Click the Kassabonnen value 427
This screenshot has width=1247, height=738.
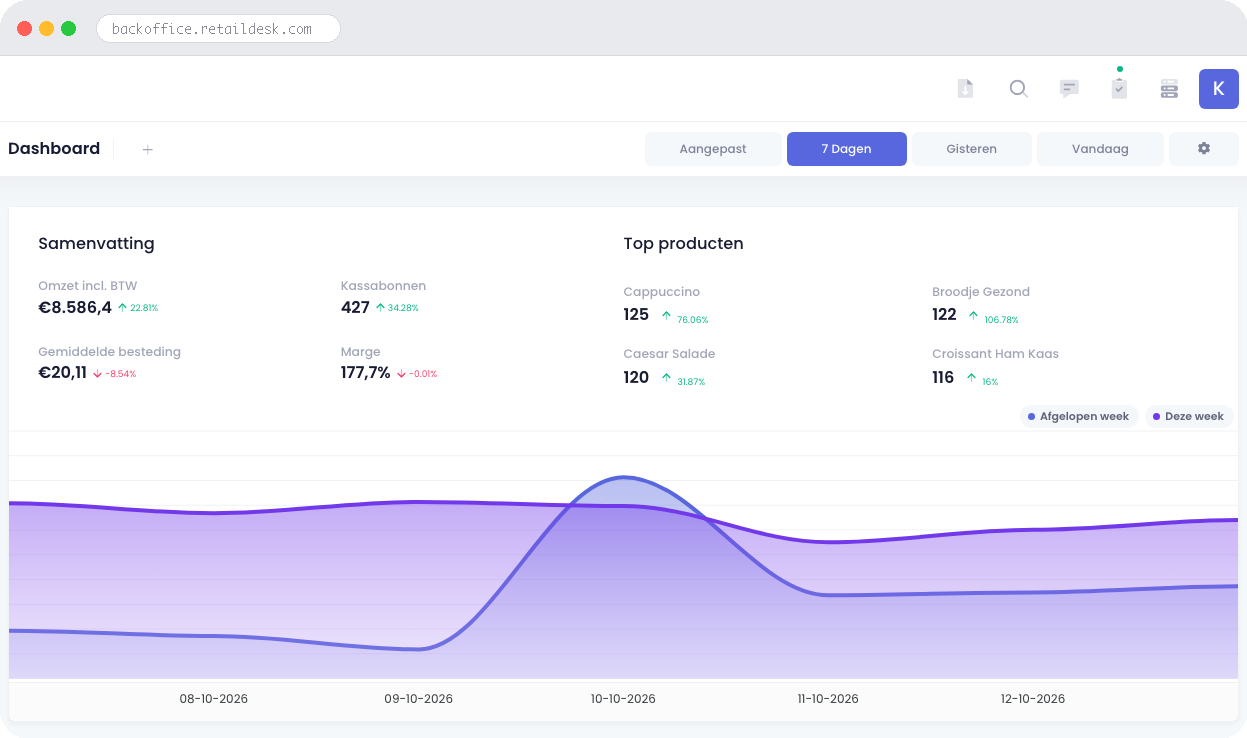(355, 308)
